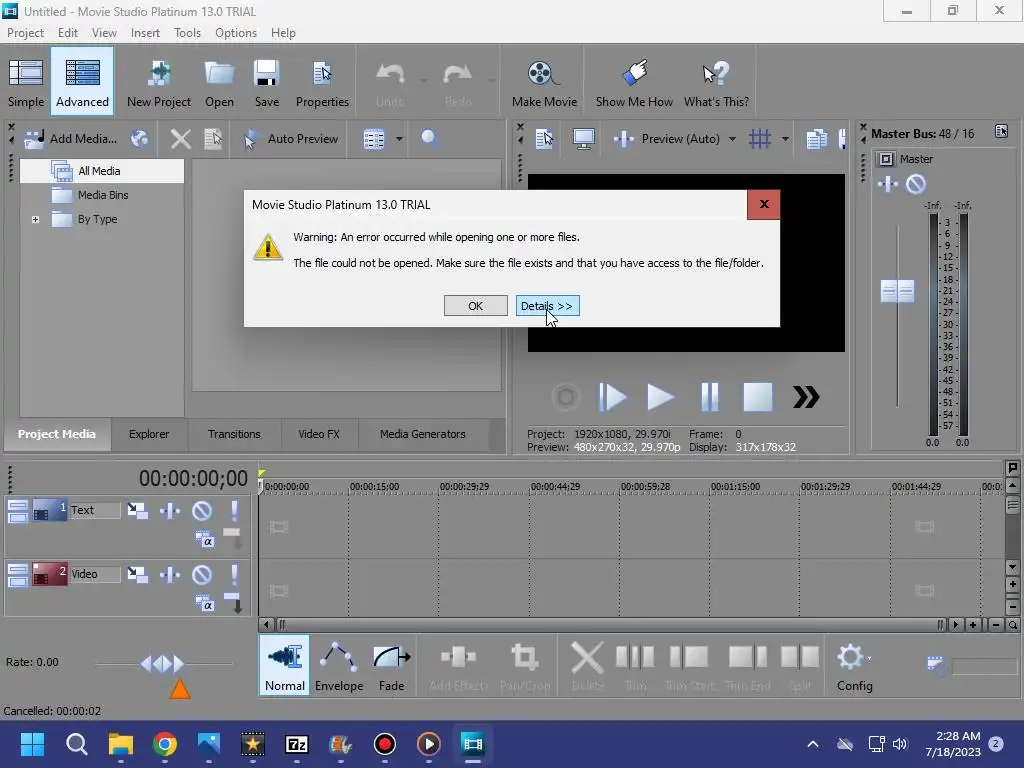The image size is (1024, 768).
Task: Open the Explorer tab
Action: point(149,434)
